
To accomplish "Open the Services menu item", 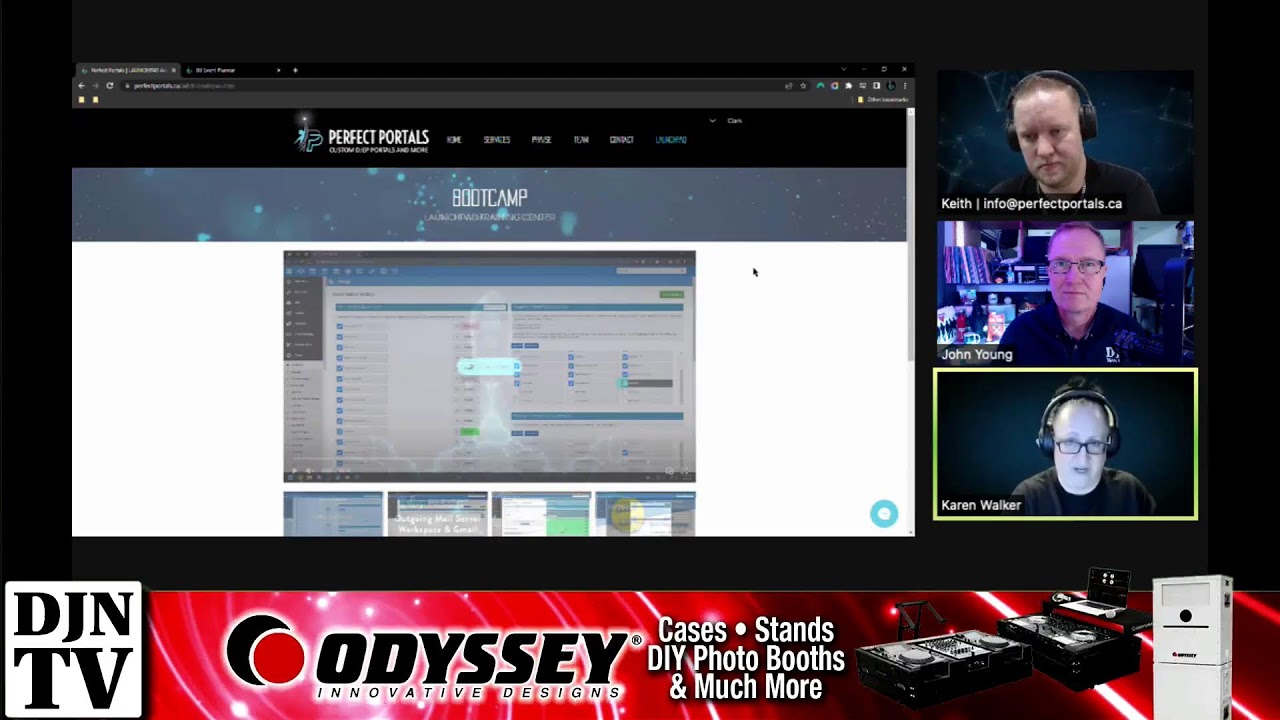I will click(497, 140).
